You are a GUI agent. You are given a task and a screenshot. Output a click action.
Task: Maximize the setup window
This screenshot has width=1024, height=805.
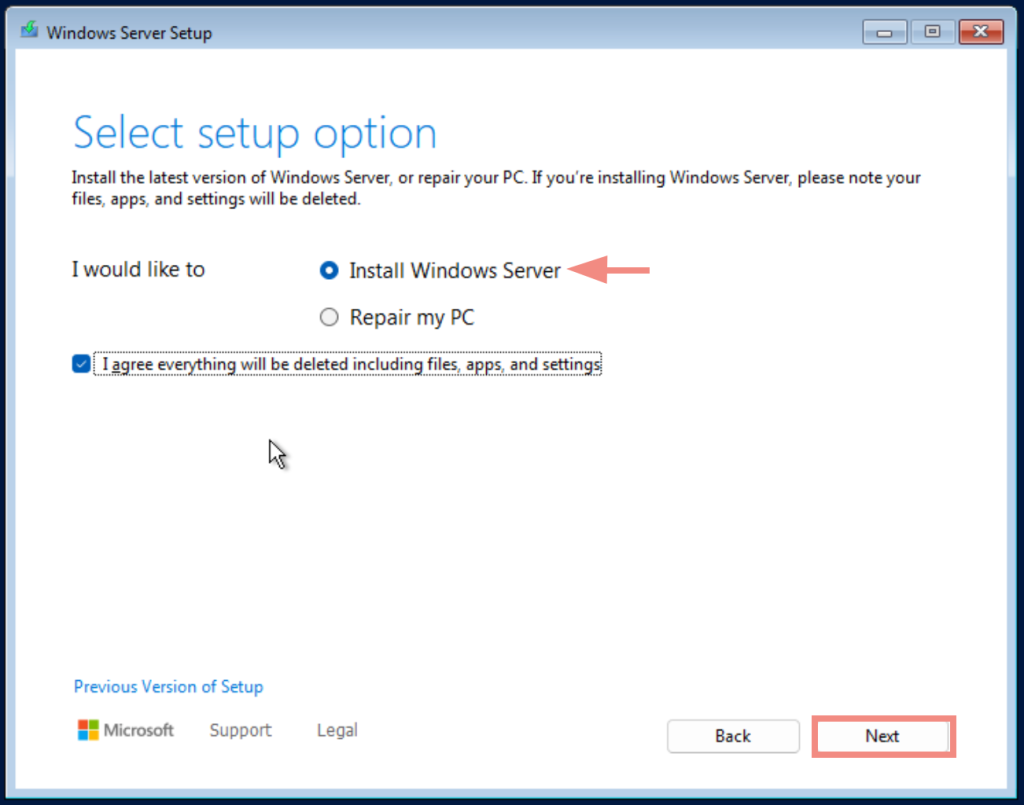932,31
